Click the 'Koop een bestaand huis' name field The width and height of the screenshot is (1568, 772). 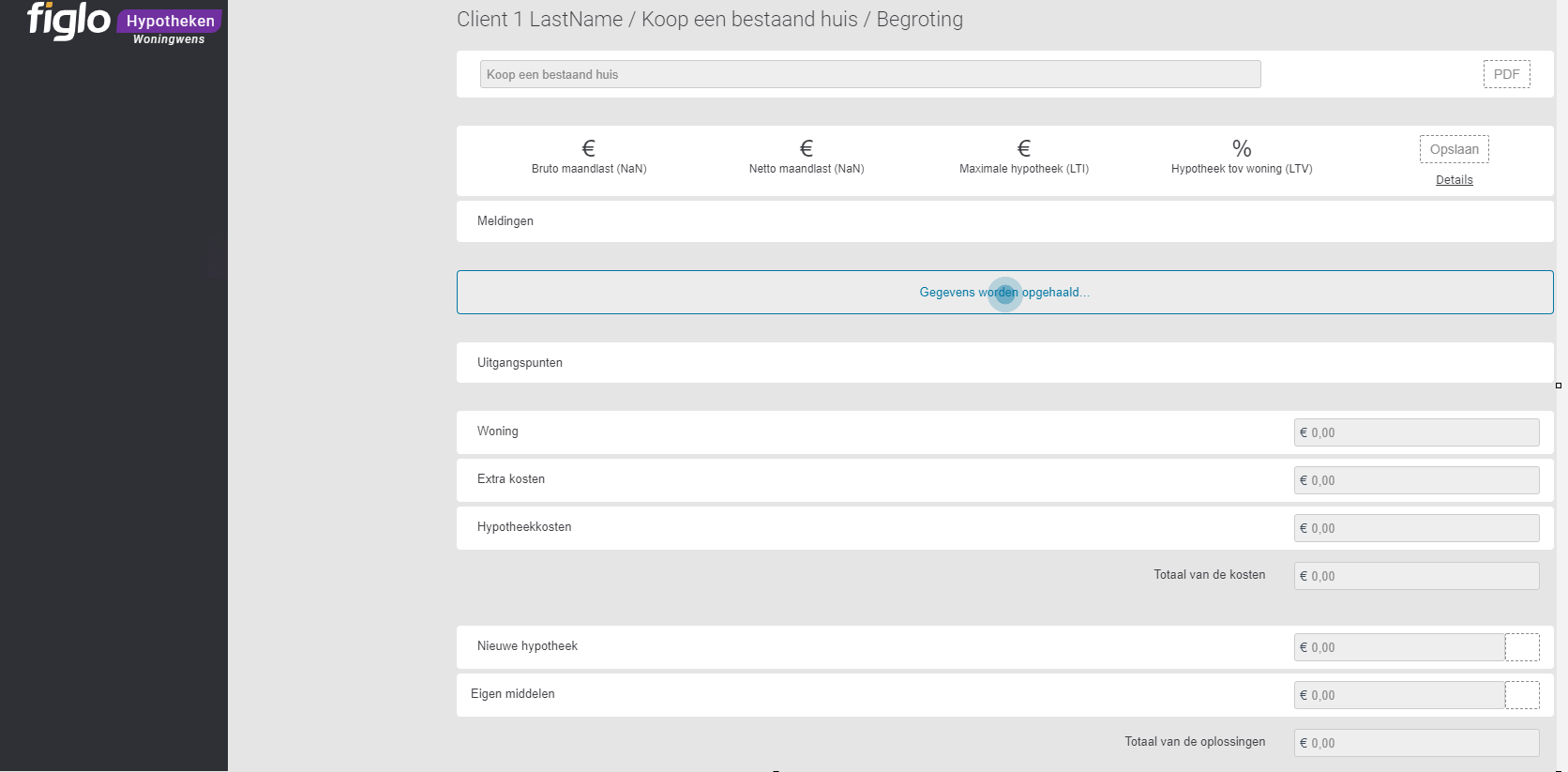pos(869,74)
